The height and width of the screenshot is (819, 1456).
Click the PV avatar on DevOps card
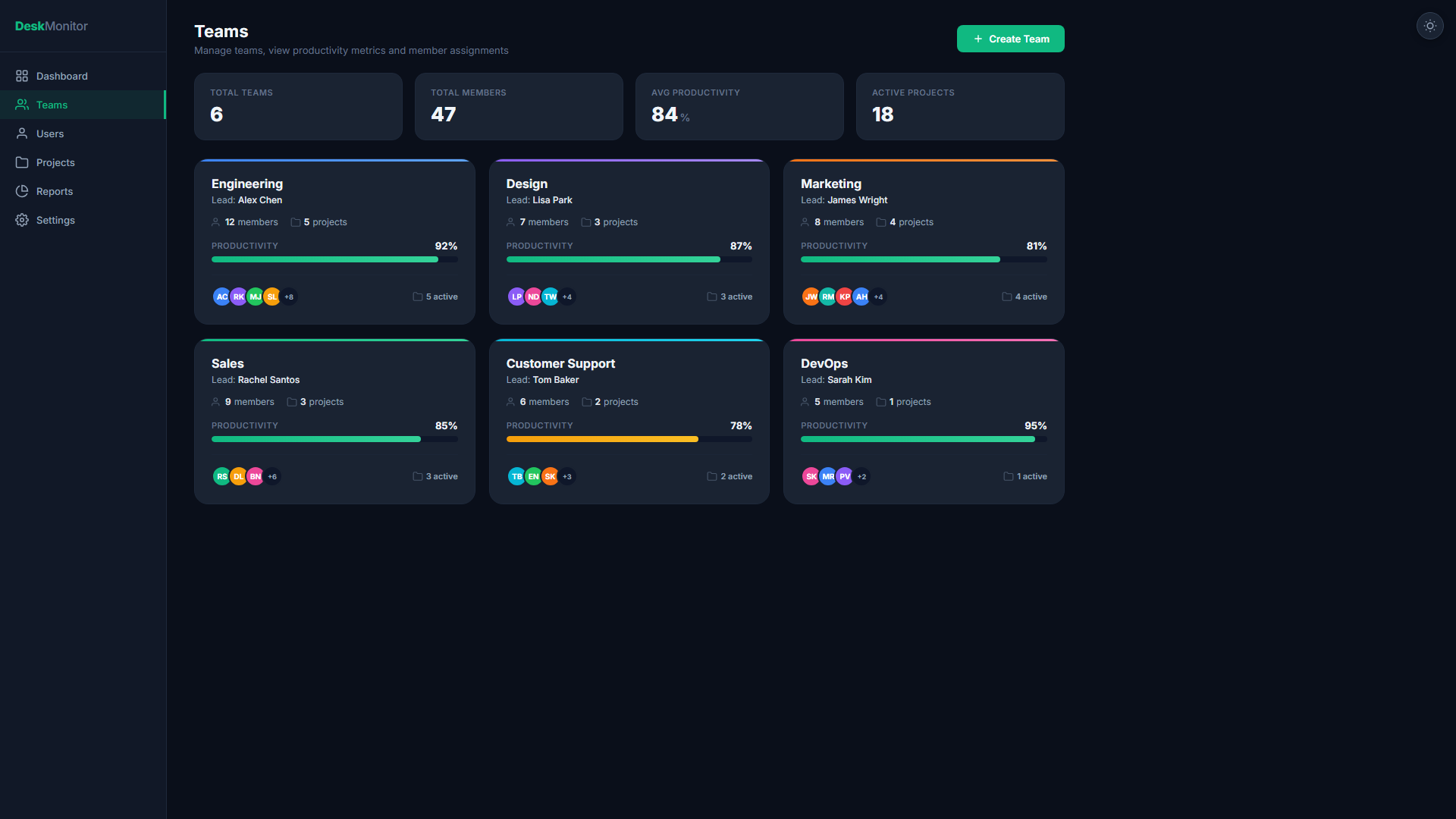pos(844,476)
